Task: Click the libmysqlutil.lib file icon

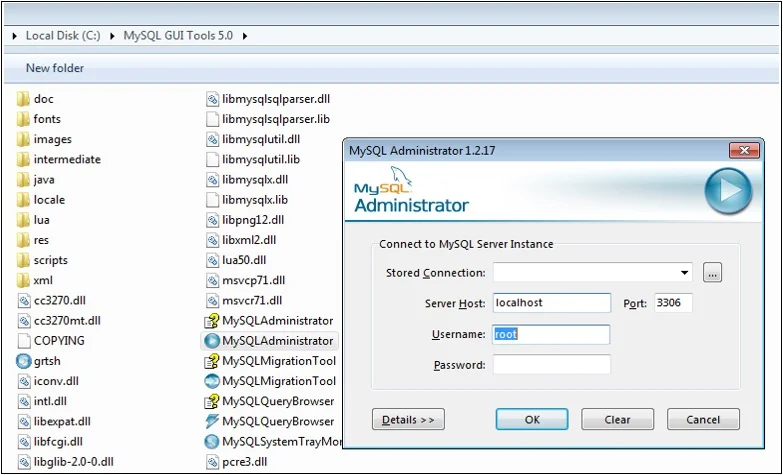Action: tap(212, 160)
